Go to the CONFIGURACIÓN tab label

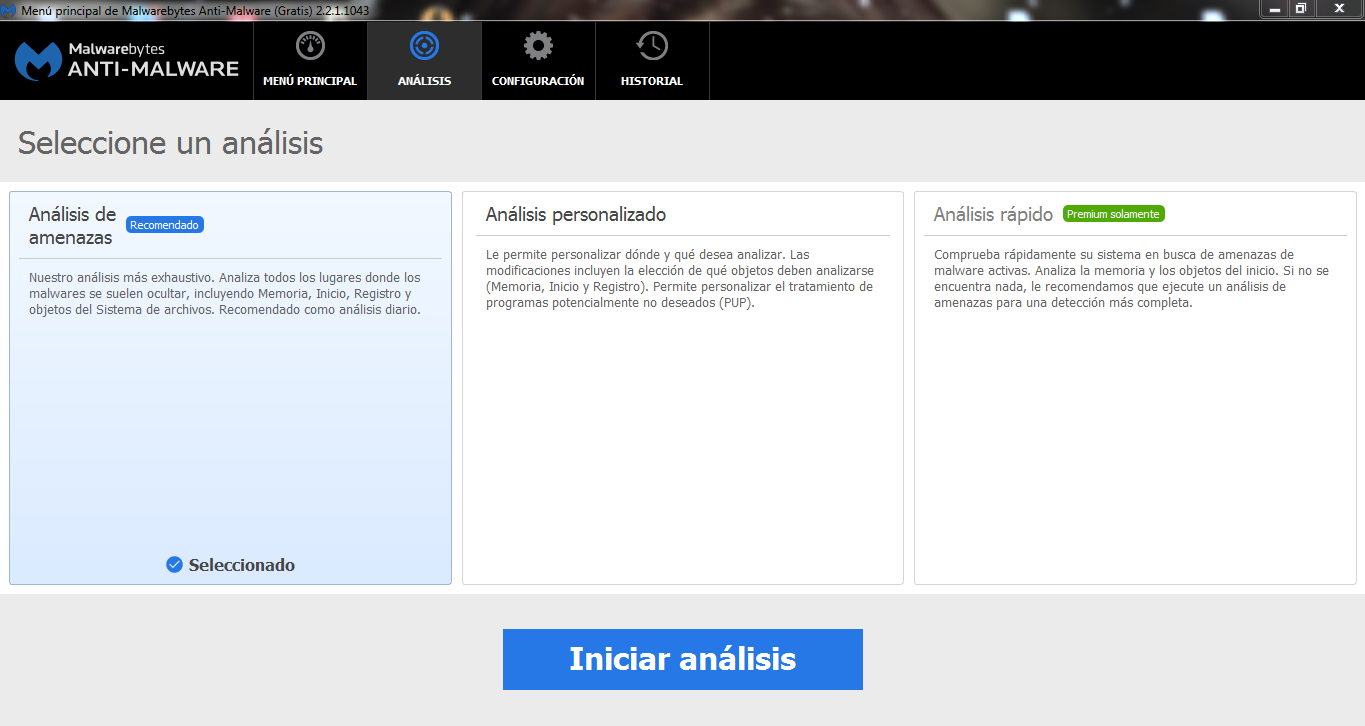point(538,81)
